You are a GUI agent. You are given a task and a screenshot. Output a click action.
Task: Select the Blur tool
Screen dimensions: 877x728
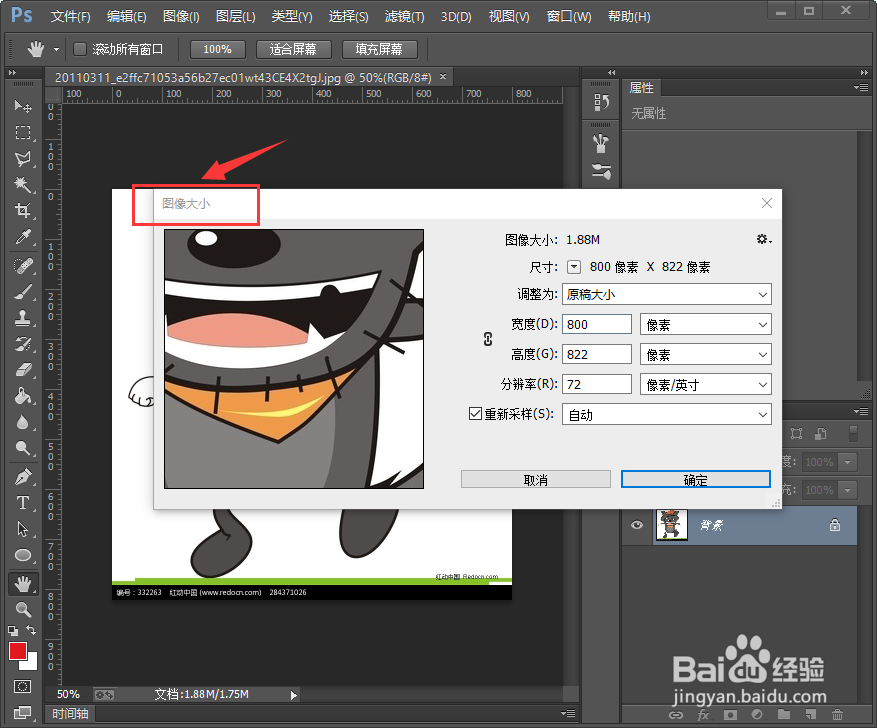click(x=23, y=422)
